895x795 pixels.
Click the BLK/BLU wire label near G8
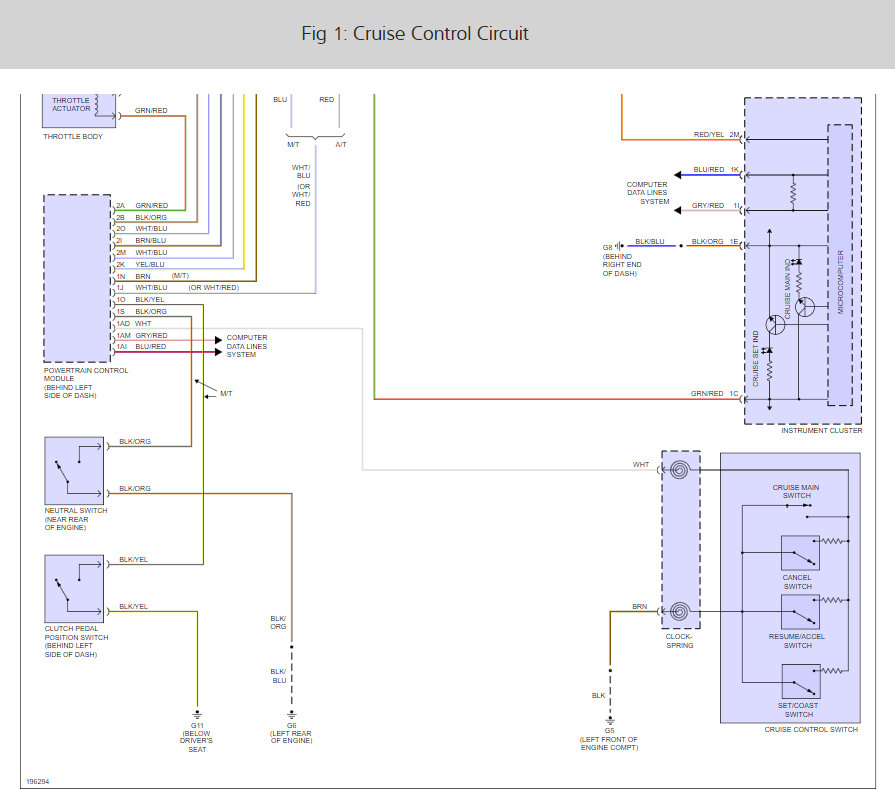click(650, 241)
